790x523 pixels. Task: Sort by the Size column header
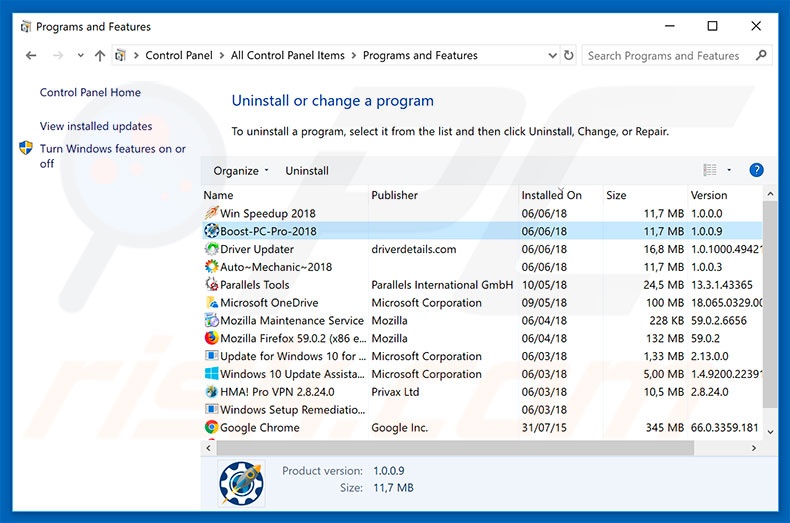[645, 195]
